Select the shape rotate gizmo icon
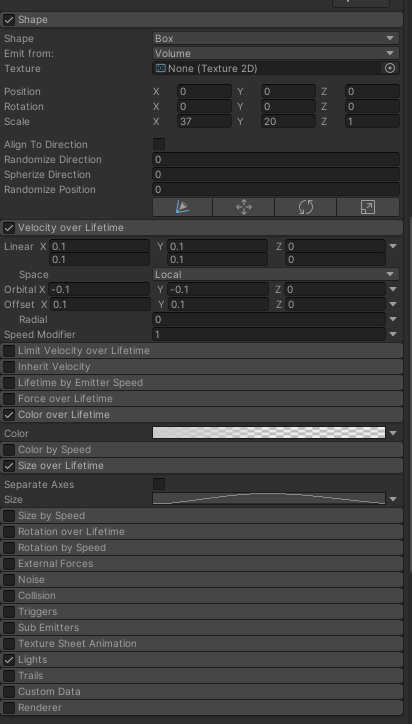The width and height of the screenshot is (412, 724). [305, 207]
